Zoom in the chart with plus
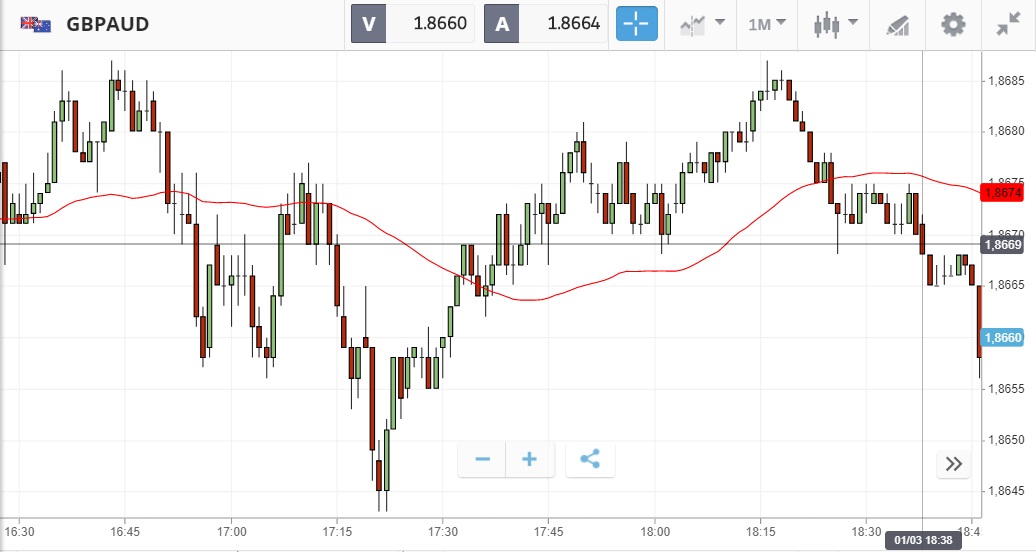The width and height of the screenshot is (1036, 552). tap(529, 460)
